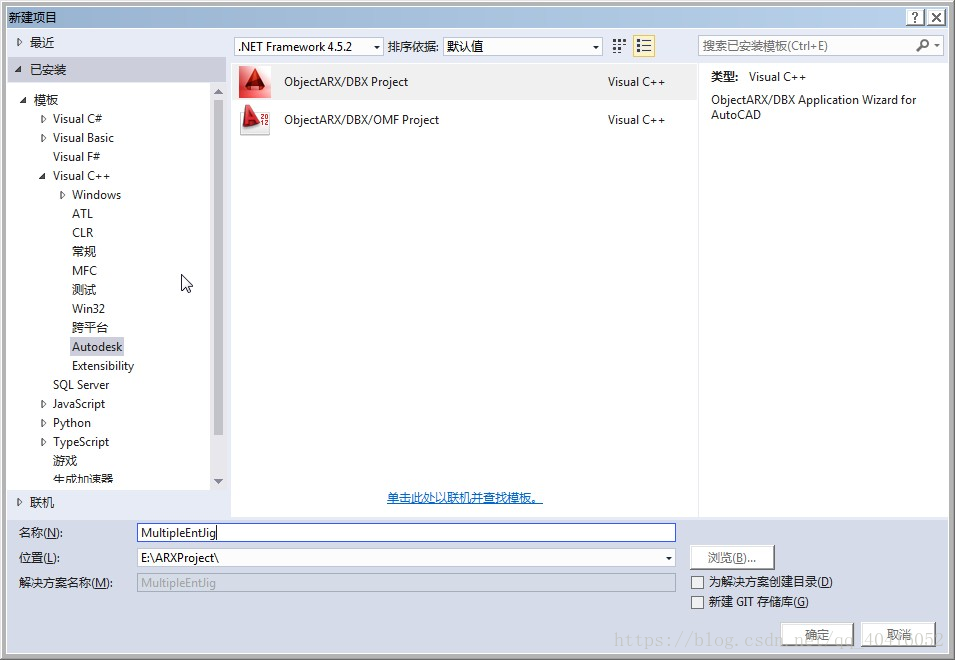Viewport: 955px width, 660px height.
Task: Select Extensibility template category
Action: pos(102,366)
